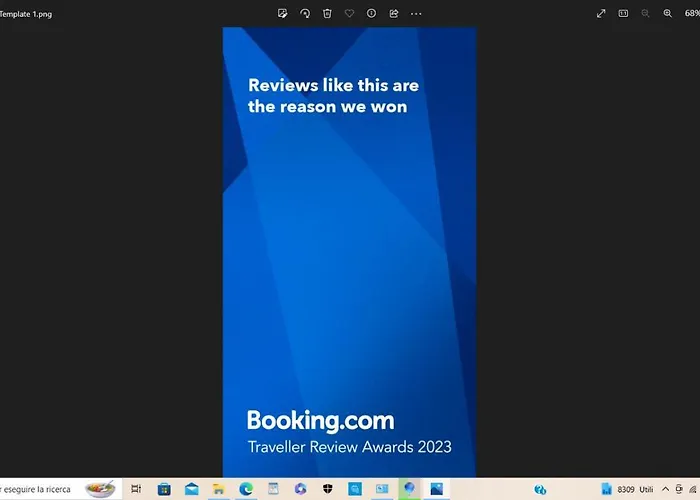700x500 pixels.
Task: Click the Template 1.png file name
Action: [x=25, y=14]
